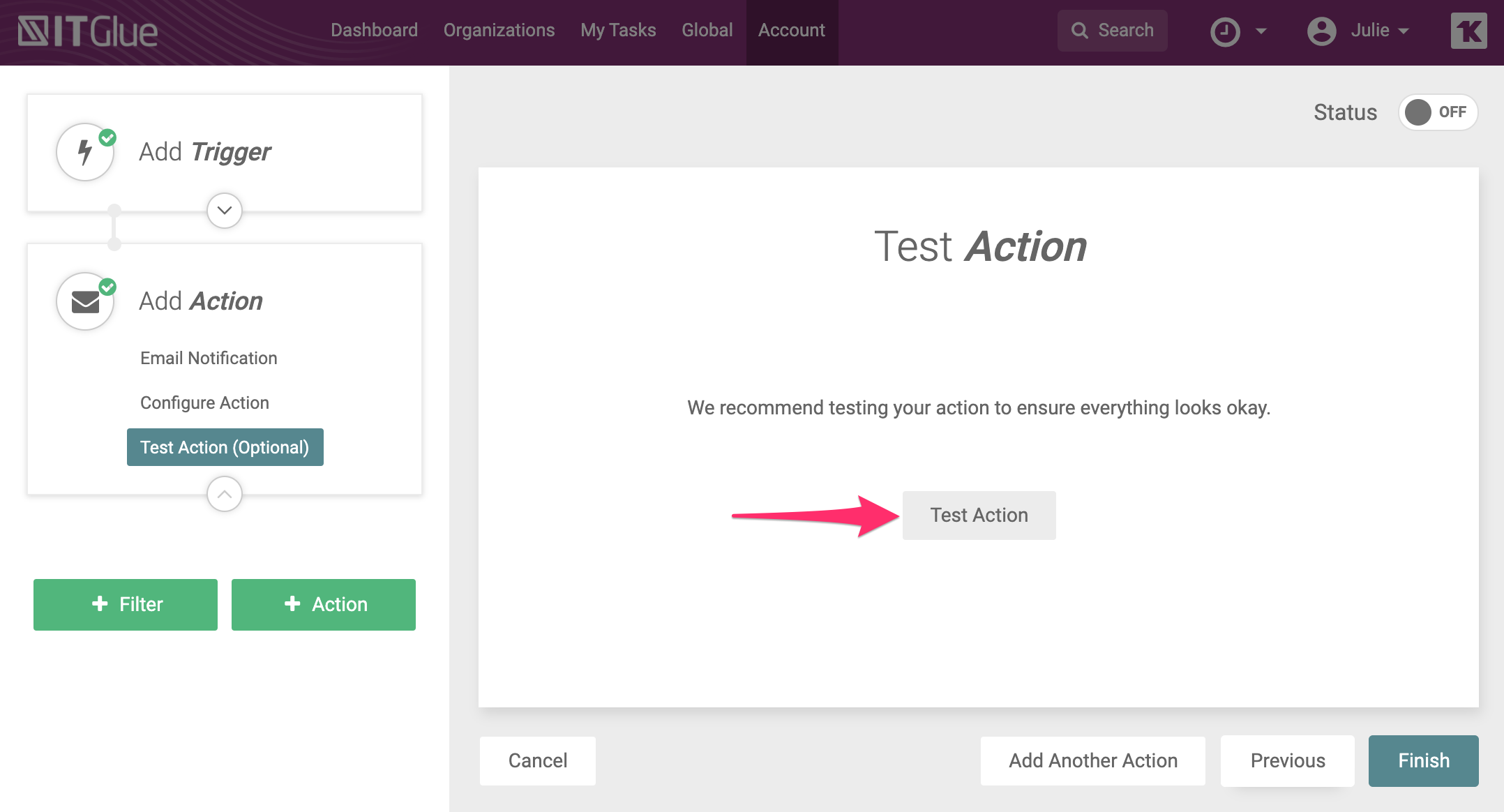Open the dropdown arrow beside Julie

(1404, 31)
